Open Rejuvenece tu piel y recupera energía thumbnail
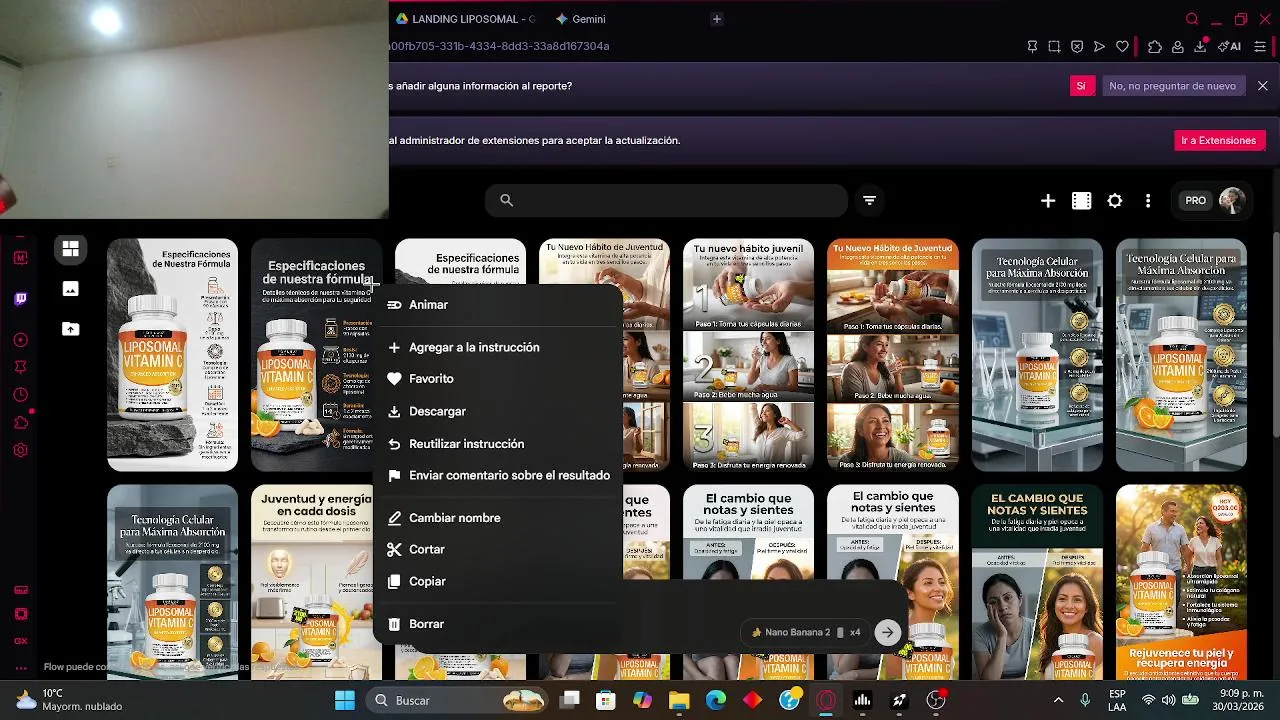The height and width of the screenshot is (720, 1280). pos(1181,582)
